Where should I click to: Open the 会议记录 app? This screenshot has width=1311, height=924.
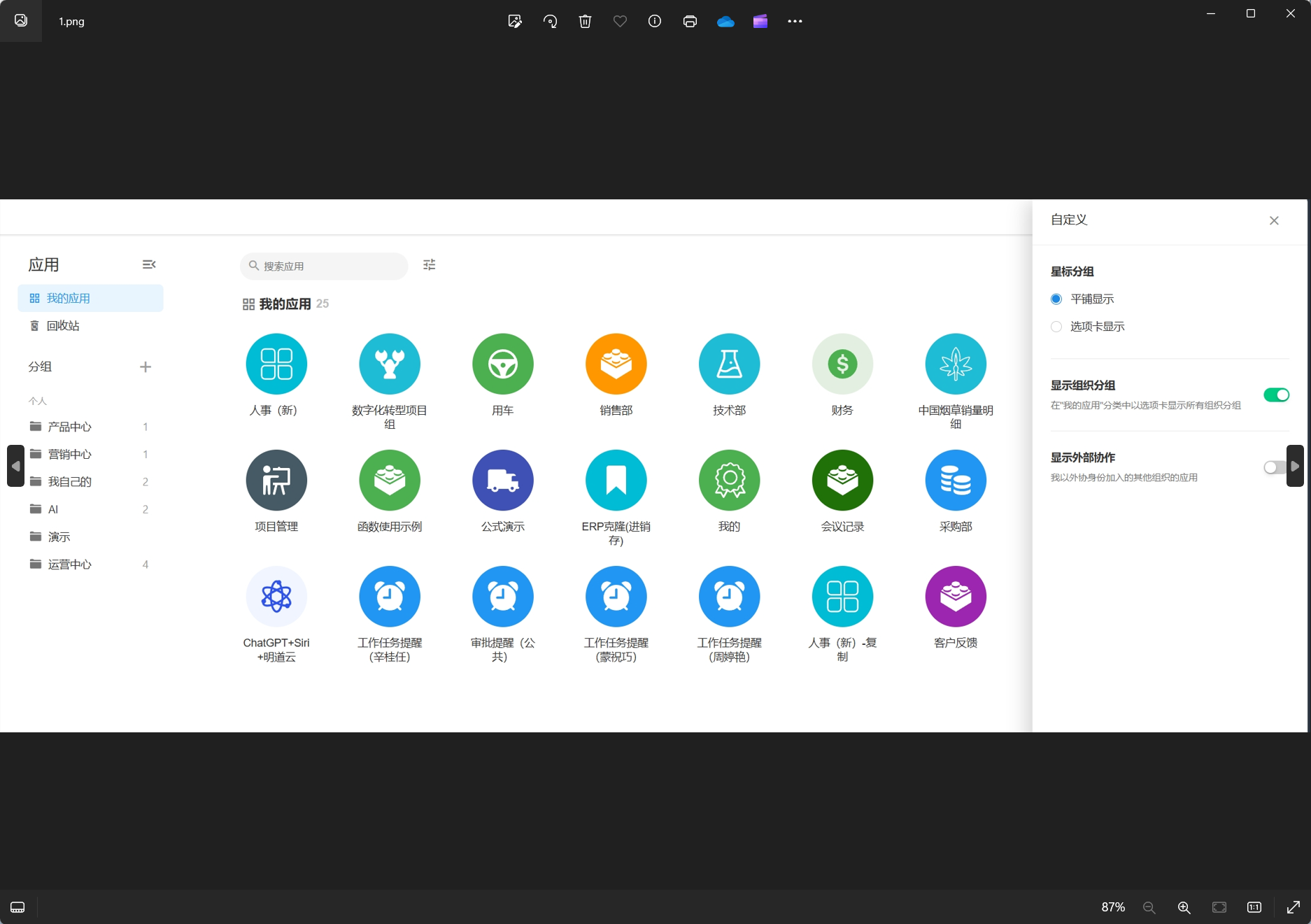pyautogui.click(x=843, y=480)
